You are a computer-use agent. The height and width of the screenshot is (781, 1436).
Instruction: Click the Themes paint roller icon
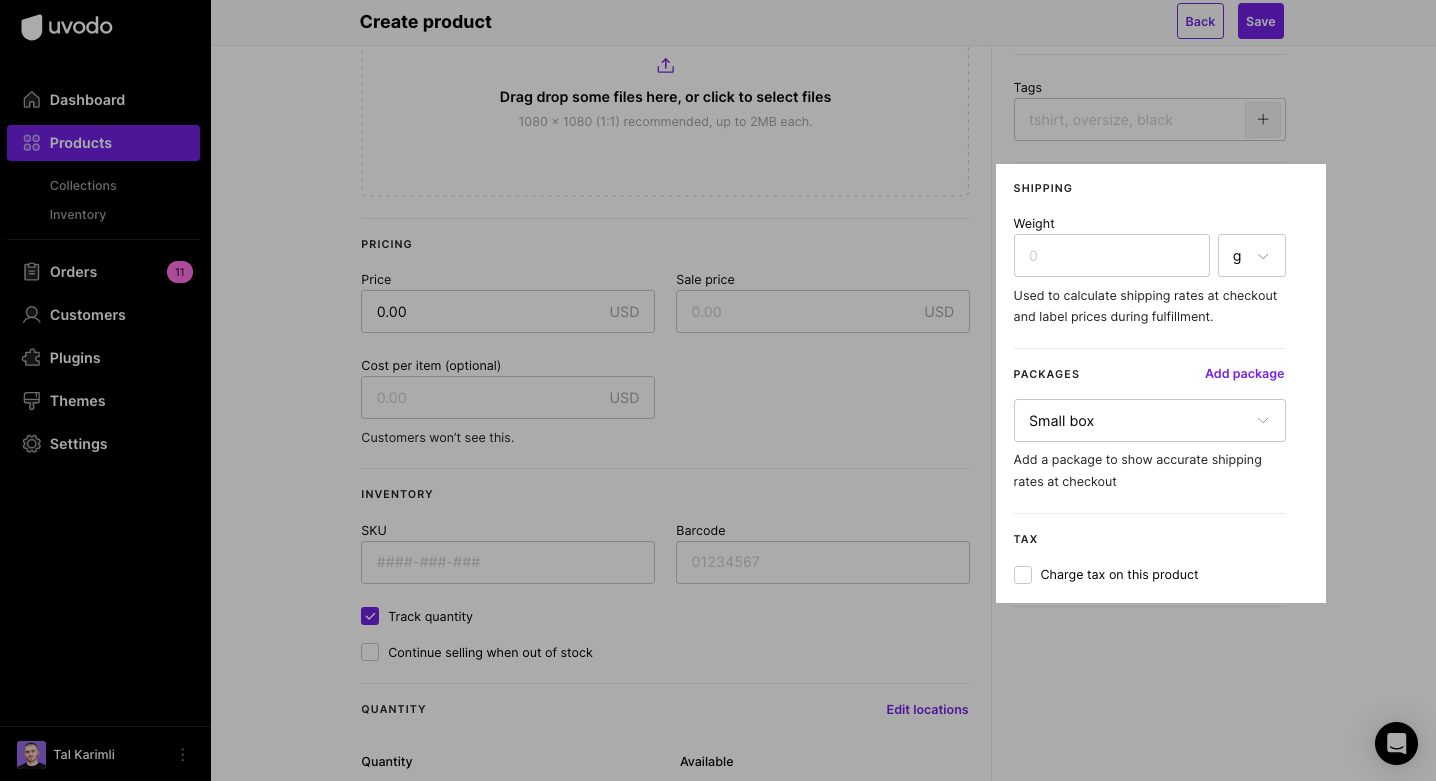pos(32,401)
